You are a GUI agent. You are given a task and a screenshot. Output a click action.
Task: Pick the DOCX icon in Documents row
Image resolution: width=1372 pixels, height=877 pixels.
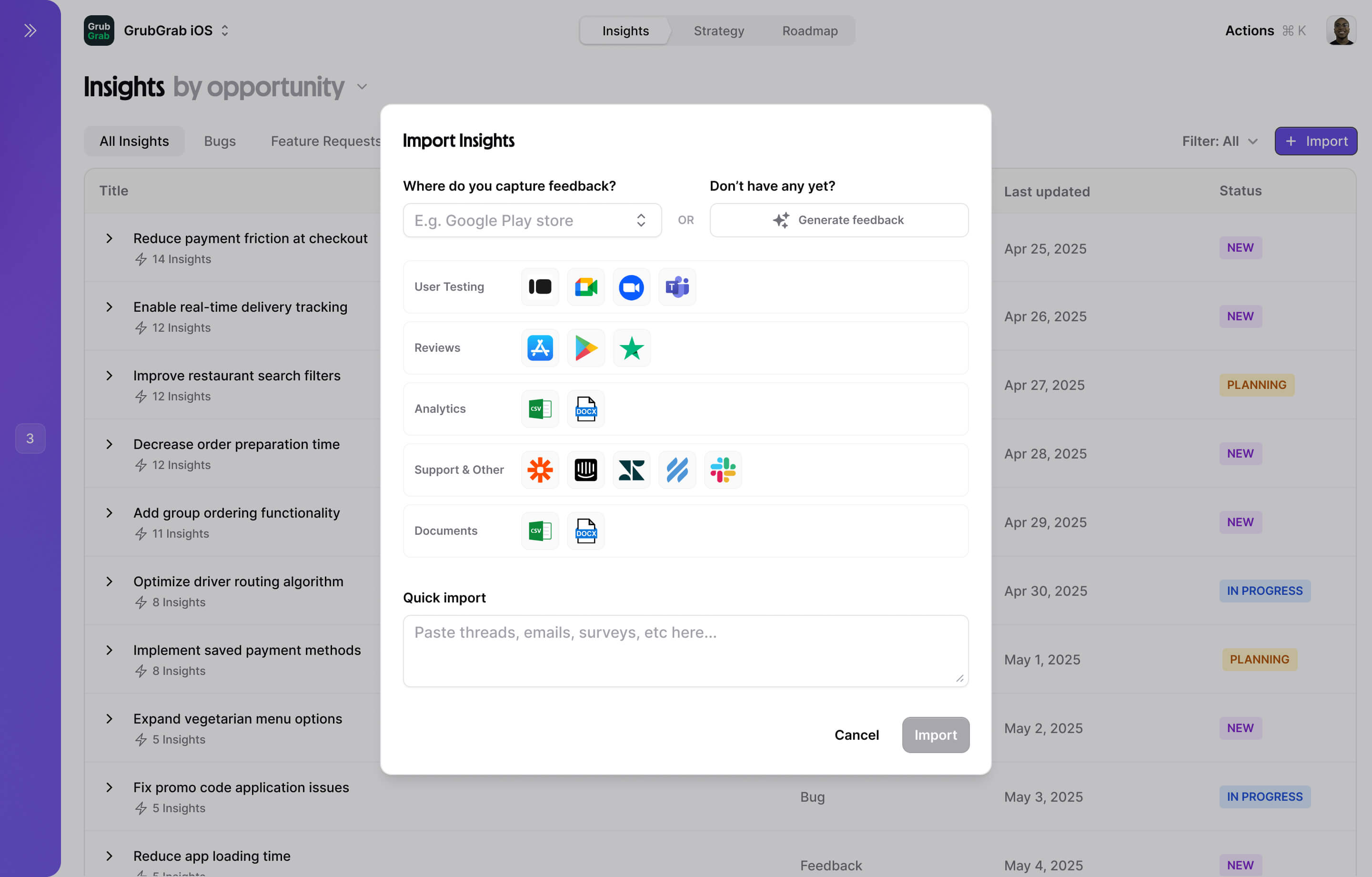pyautogui.click(x=586, y=531)
